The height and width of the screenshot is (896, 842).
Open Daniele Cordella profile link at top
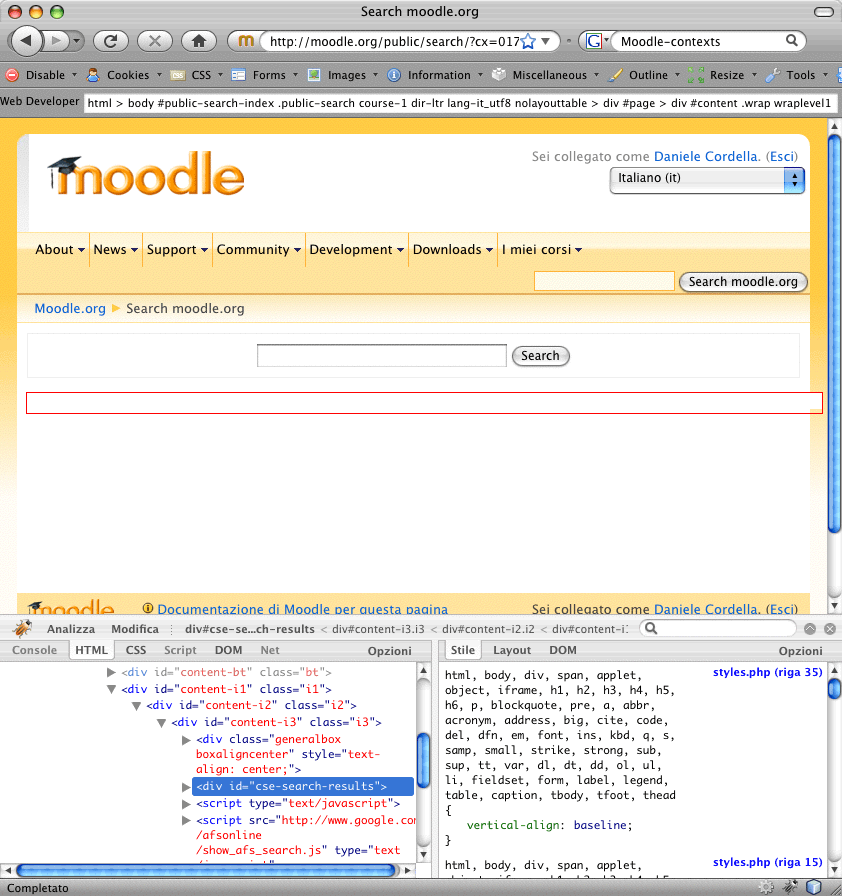pos(707,157)
